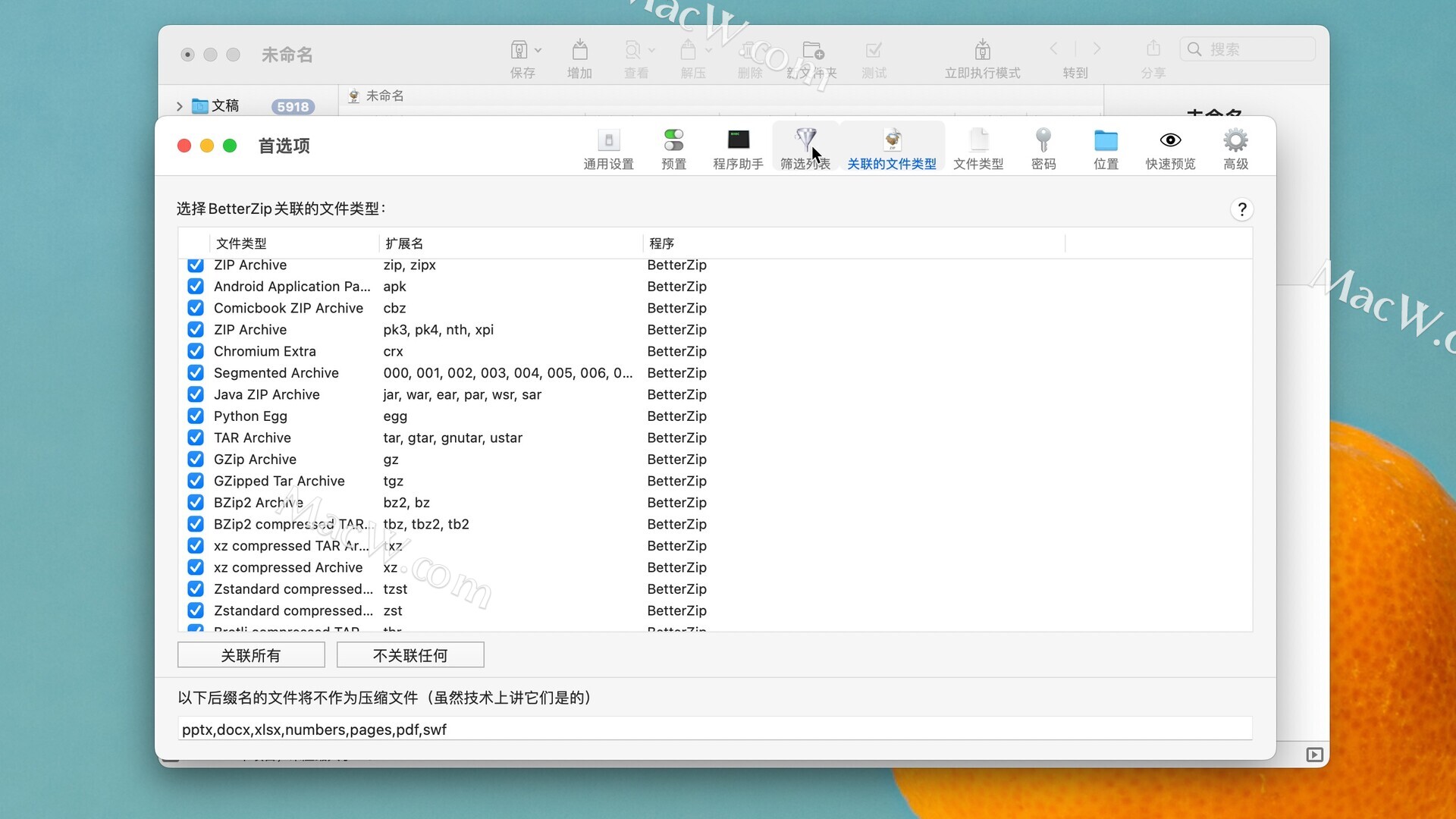Screen dimensions: 1456x819
Task: Open the 高级 gear pane
Action: (1235, 148)
